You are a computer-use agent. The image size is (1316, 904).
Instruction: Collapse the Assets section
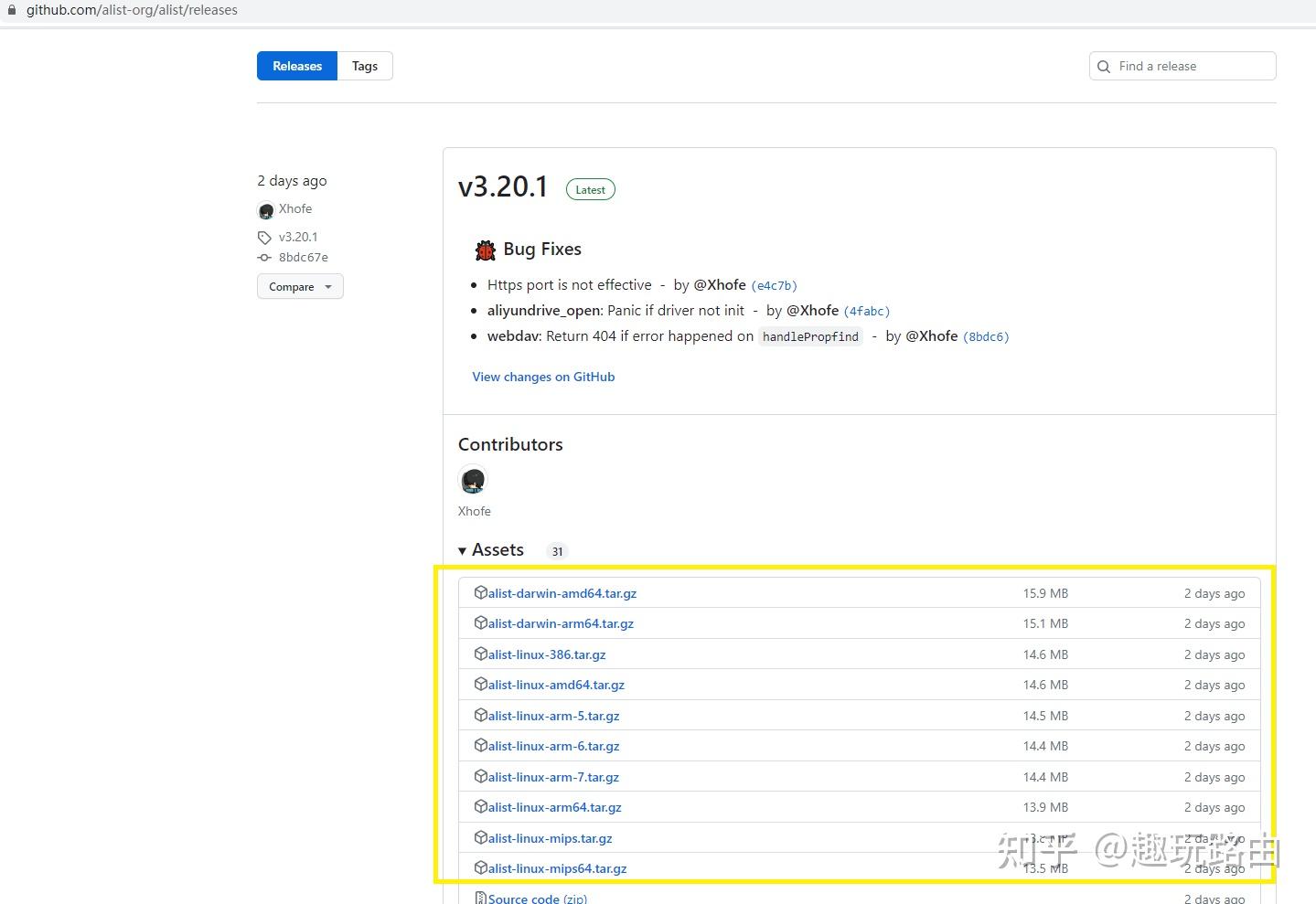(491, 550)
